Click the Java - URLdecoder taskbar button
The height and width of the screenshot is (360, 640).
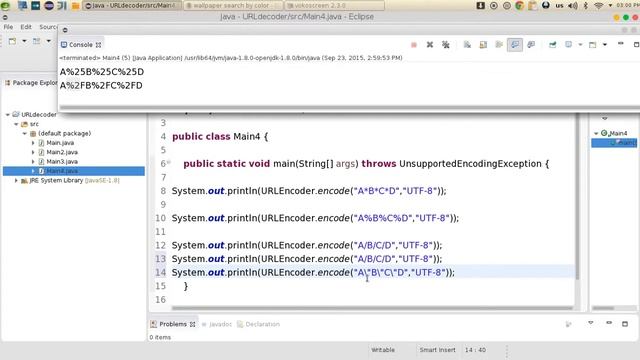point(131,6)
